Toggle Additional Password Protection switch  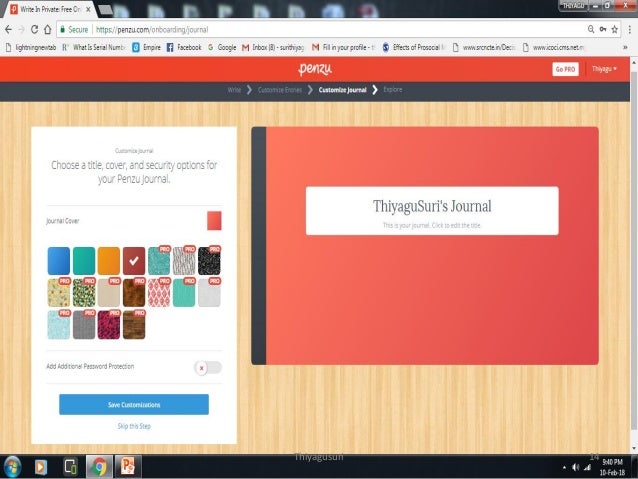tap(208, 367)
